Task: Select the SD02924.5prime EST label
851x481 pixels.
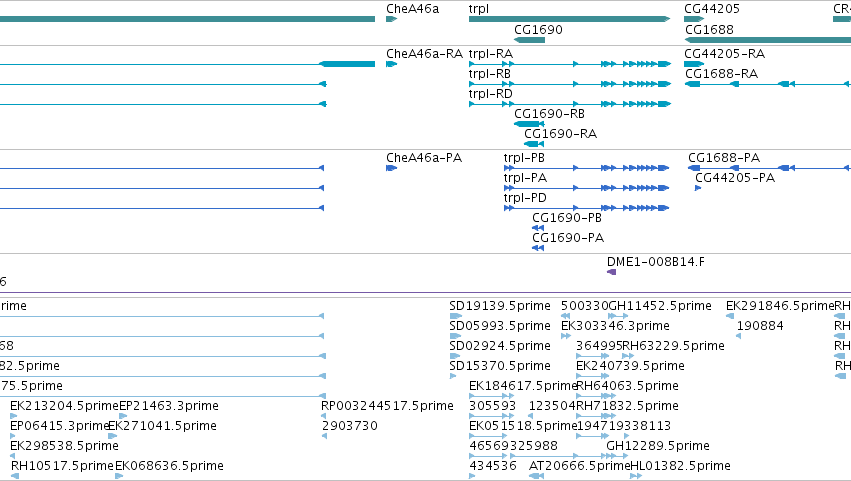Action: pyautogui.click(x=500, y=346)
